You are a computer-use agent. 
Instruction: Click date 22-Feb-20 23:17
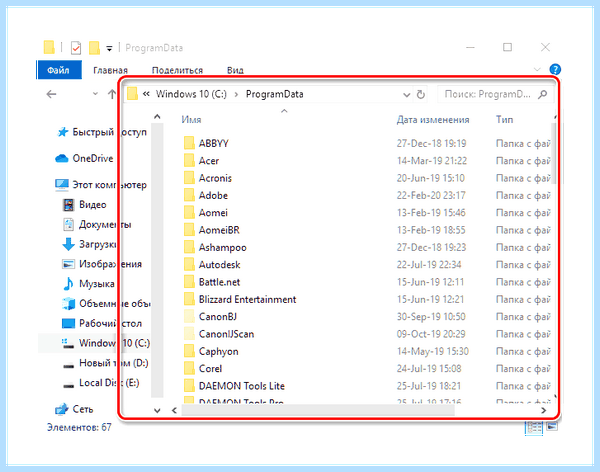[431, 196]
